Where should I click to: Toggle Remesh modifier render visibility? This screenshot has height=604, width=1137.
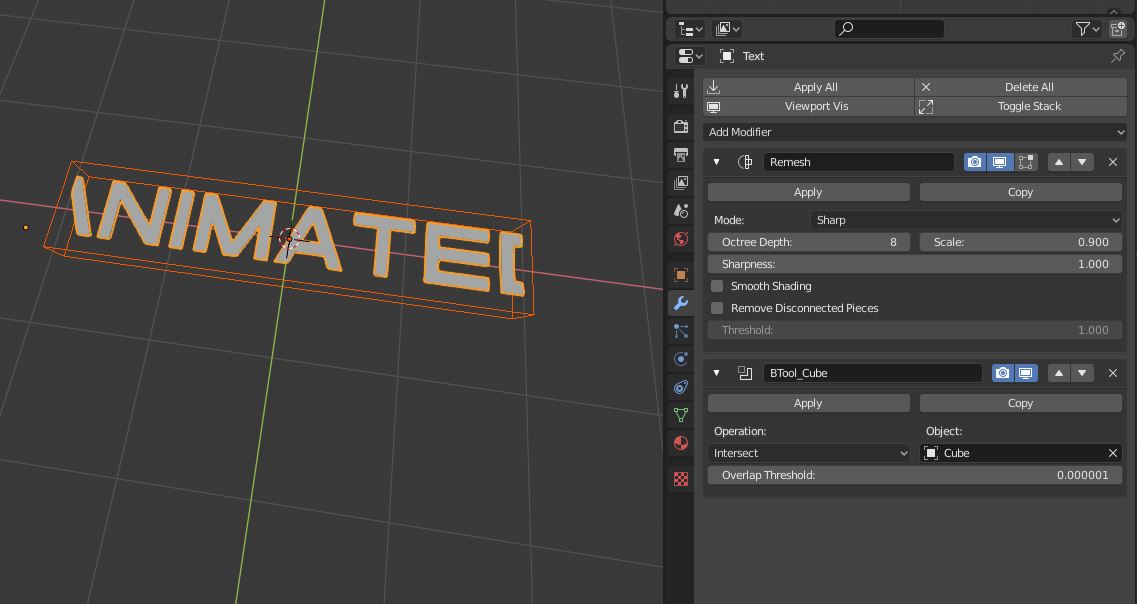pyautogui.click(x=974, y=162)
